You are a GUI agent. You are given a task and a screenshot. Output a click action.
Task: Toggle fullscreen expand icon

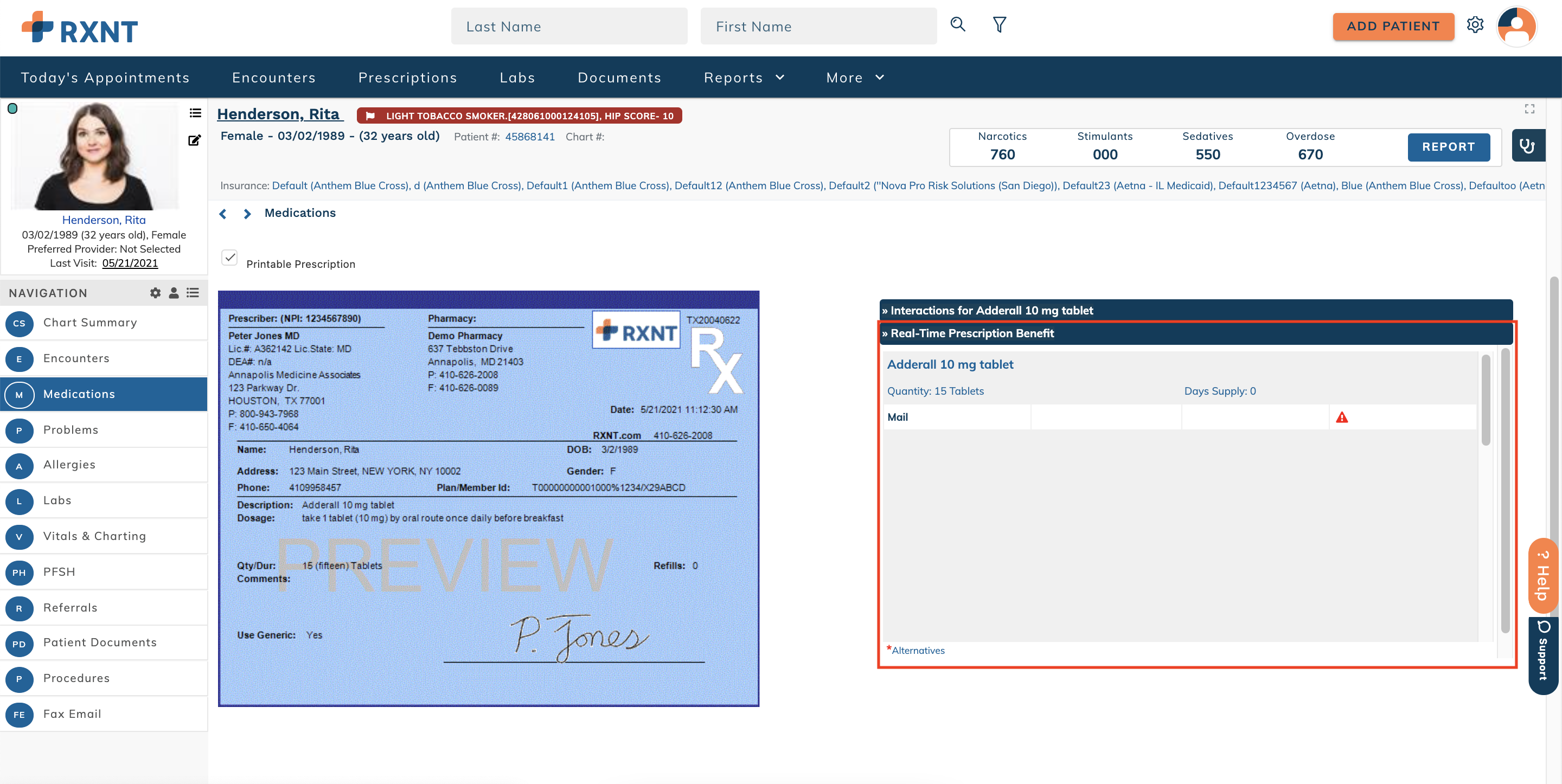click(x=1529, y=108)
